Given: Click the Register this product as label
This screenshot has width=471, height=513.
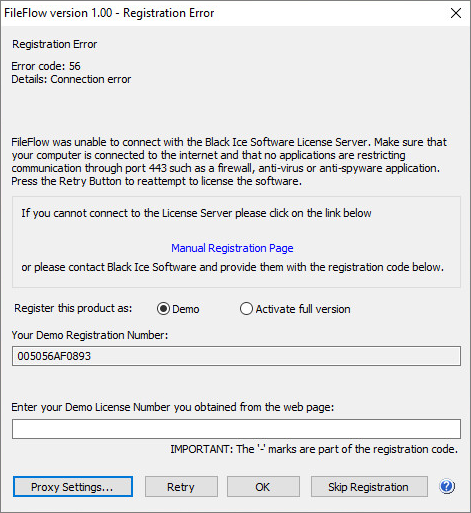Looking at the screenshot, I should [x=73, y=308].
